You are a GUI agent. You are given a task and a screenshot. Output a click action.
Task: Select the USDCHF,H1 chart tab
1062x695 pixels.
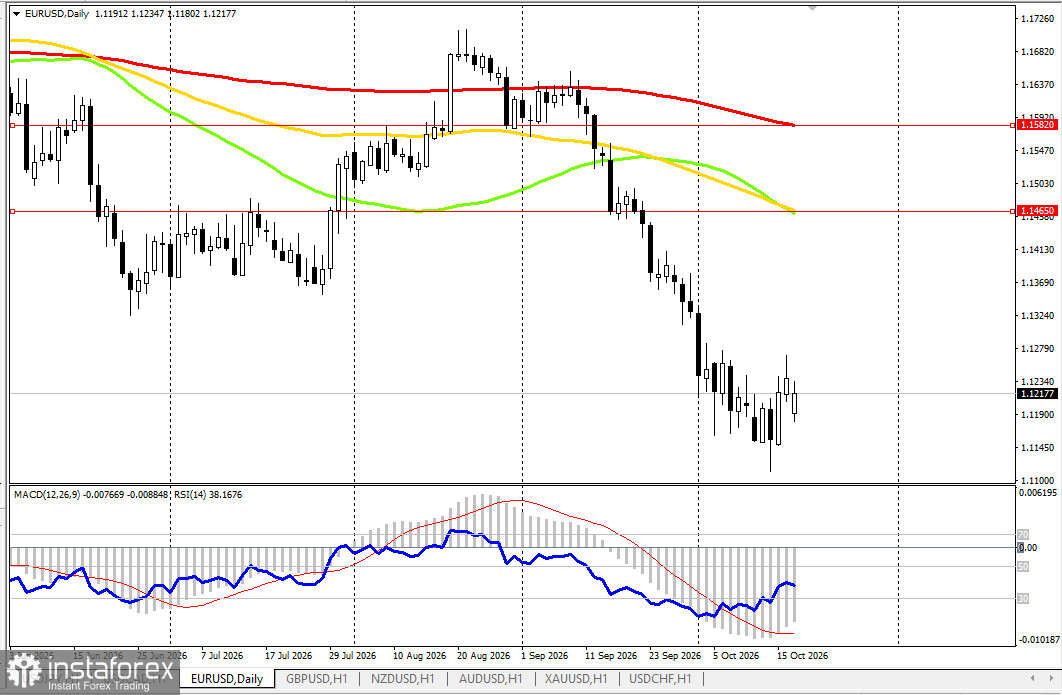(660, 678)
